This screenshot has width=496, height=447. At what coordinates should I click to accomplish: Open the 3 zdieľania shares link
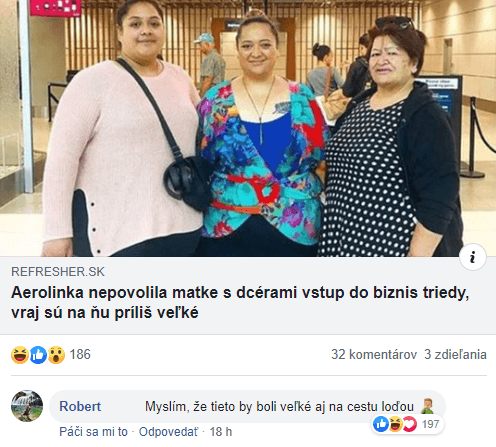pyautogui.click(x=455, y=354)
